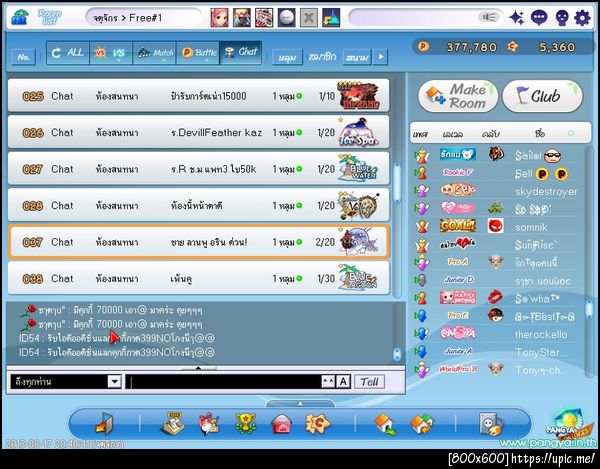This screenshot has width=600, height=469.
Task: Click the golf ball item icon
Action: pos(286,18)
